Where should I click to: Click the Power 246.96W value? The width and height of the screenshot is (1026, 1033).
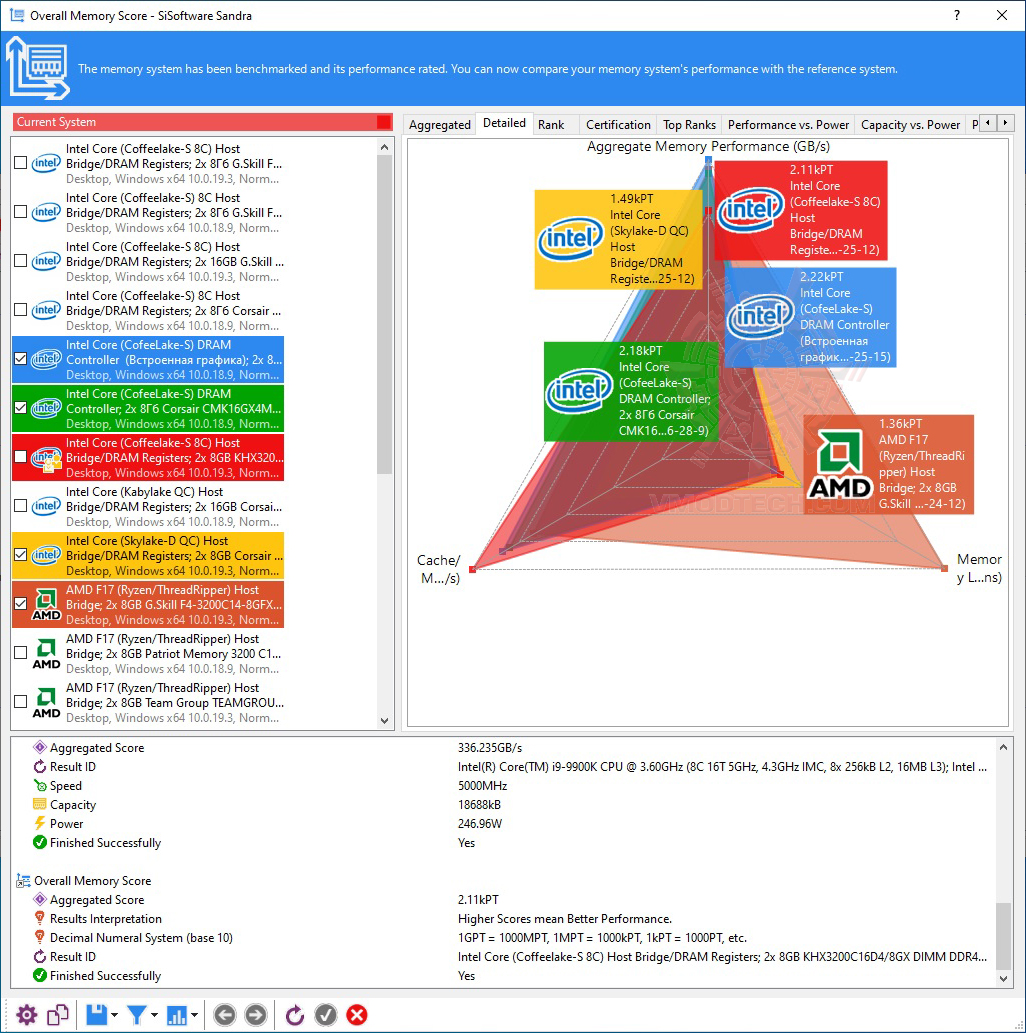[480, 824]
